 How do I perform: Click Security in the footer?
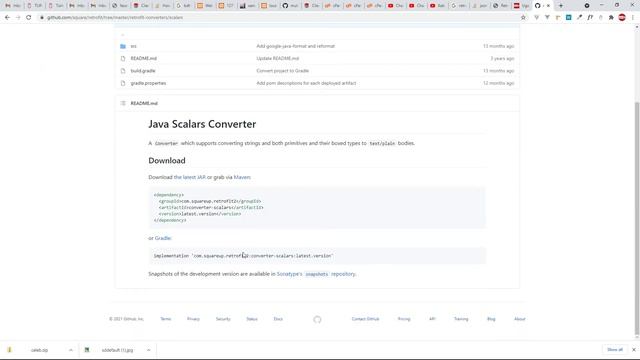coord(223,319)
